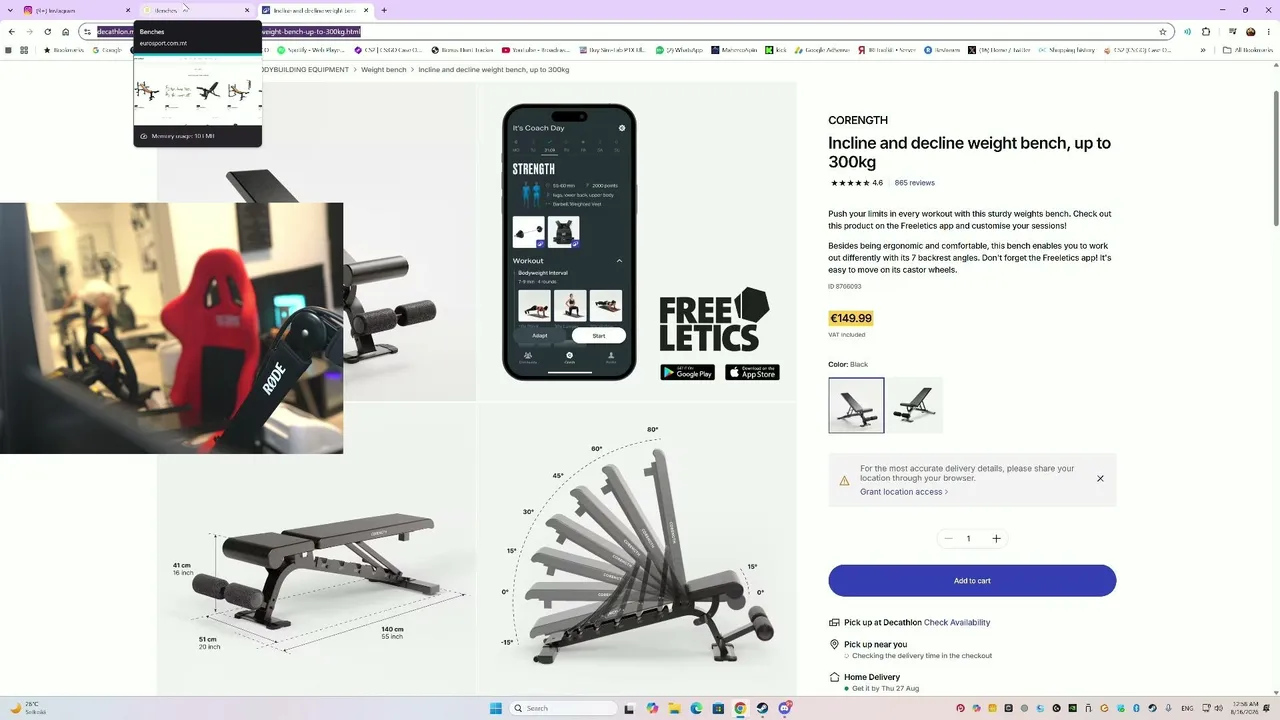
Task: Open the taskbar weather widget
Action: click(x=30, y=708)
